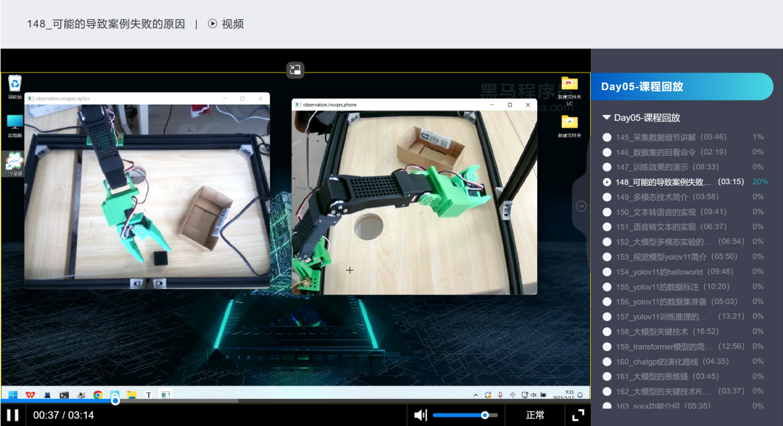Select radio button for lesson 154_yolov11的helloworld
Screen dimensions: 783x426
tap(607, 272)
